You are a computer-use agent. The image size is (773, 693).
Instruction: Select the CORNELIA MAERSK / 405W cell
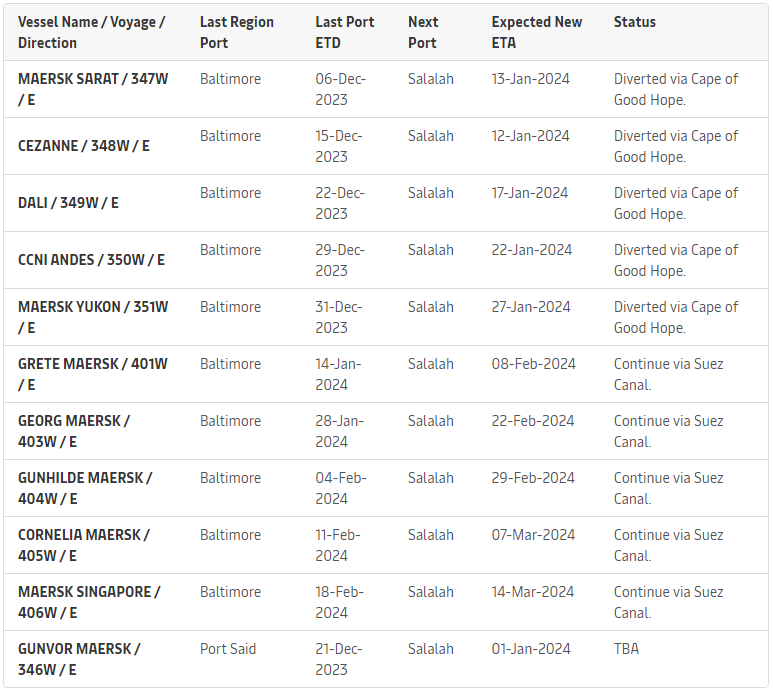84,545
